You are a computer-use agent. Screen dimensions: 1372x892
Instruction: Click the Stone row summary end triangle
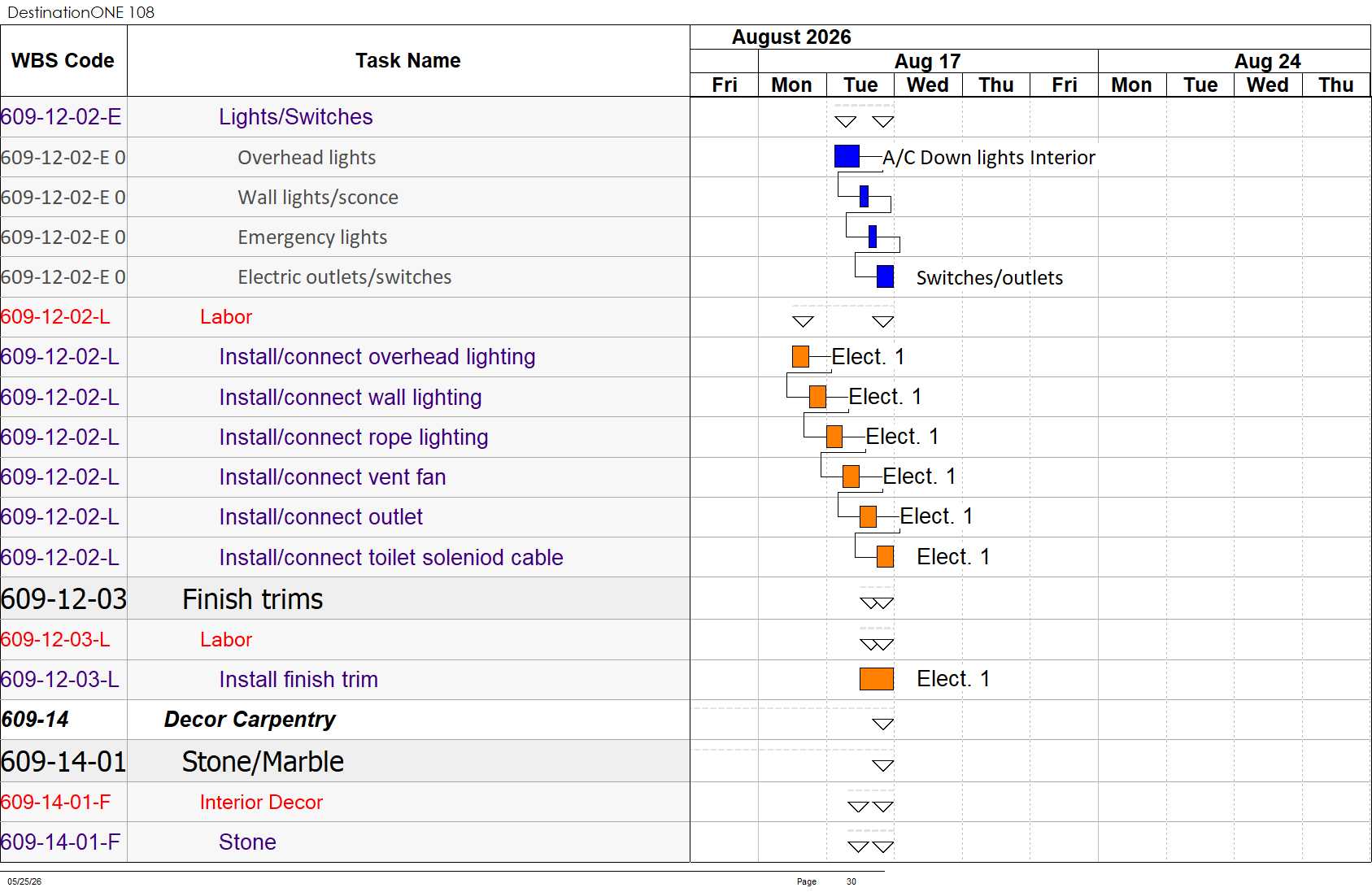click(883, 847)
